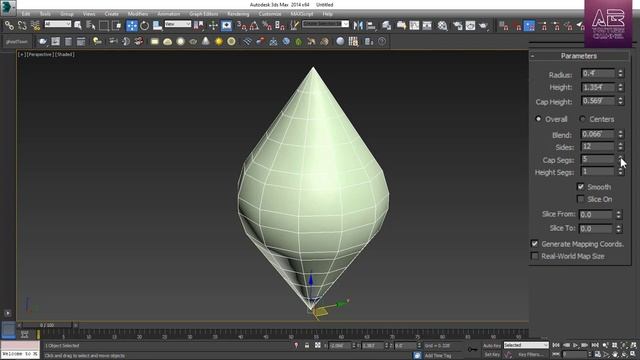Click the Play Animation button
Screen dimensions: 640x360
(576, 345)
